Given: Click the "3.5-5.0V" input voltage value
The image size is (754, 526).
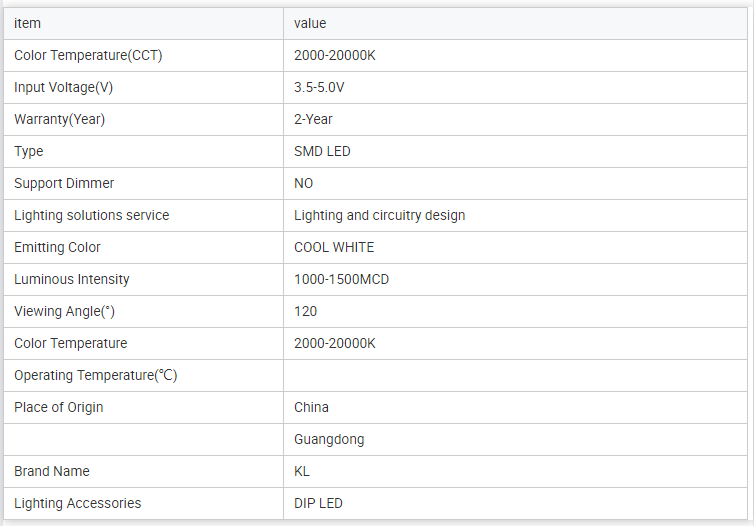Looking at the screenshot, I should tap(319, 87).
